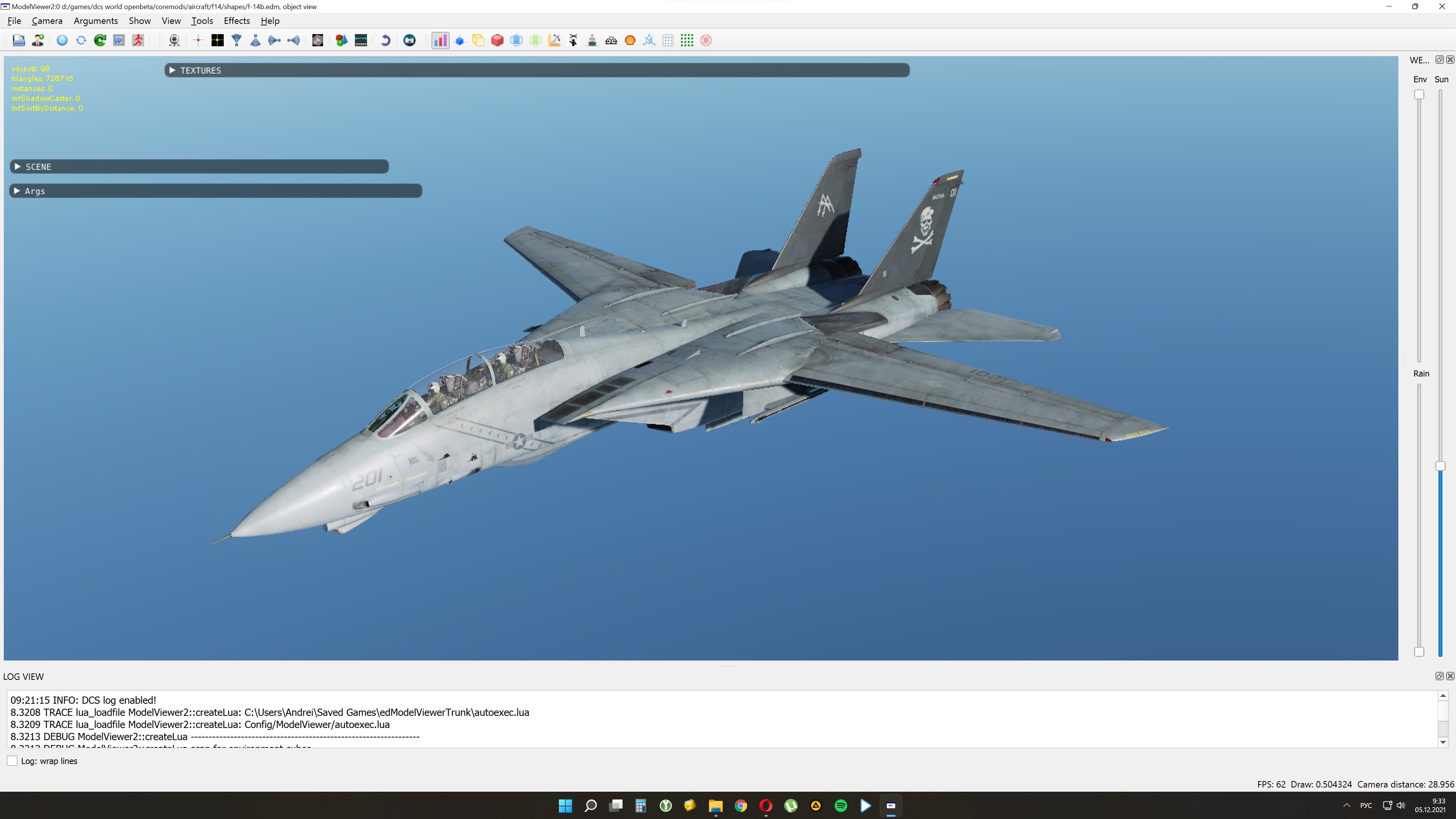Screen dimensions: 1456x819
Task: Click the red circular target icon
Action: pyautogui.click(x=706, y=40)
